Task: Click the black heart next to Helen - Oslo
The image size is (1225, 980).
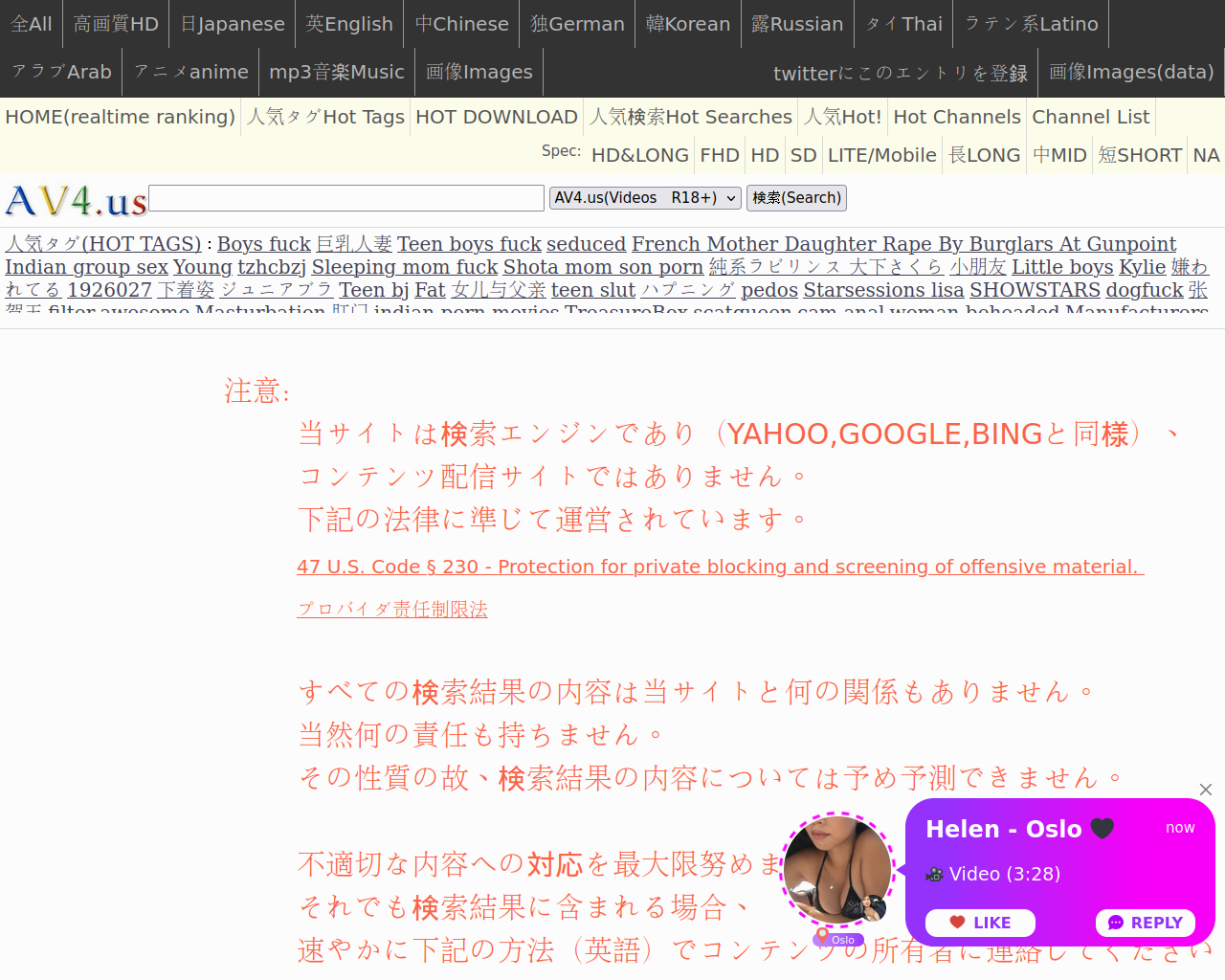Action: tap(1102, 829)
